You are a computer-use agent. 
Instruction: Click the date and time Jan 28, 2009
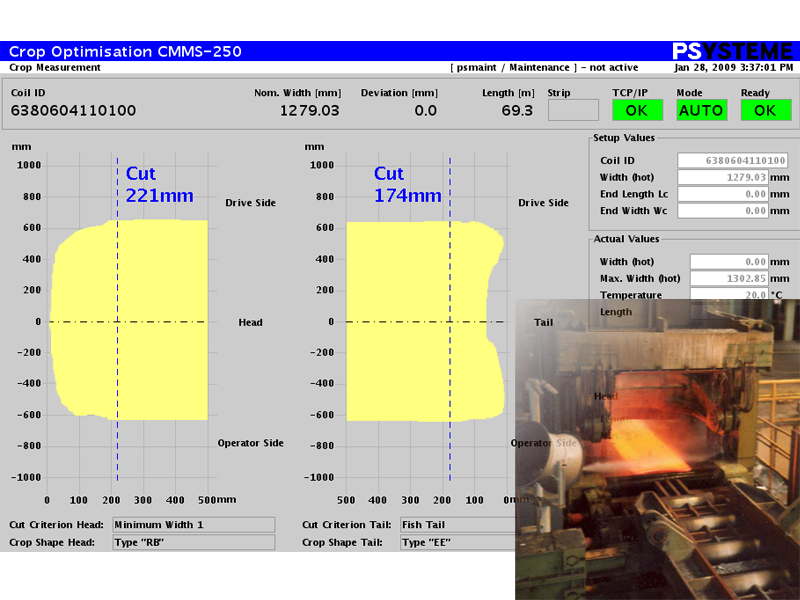[x=734, y=67]
